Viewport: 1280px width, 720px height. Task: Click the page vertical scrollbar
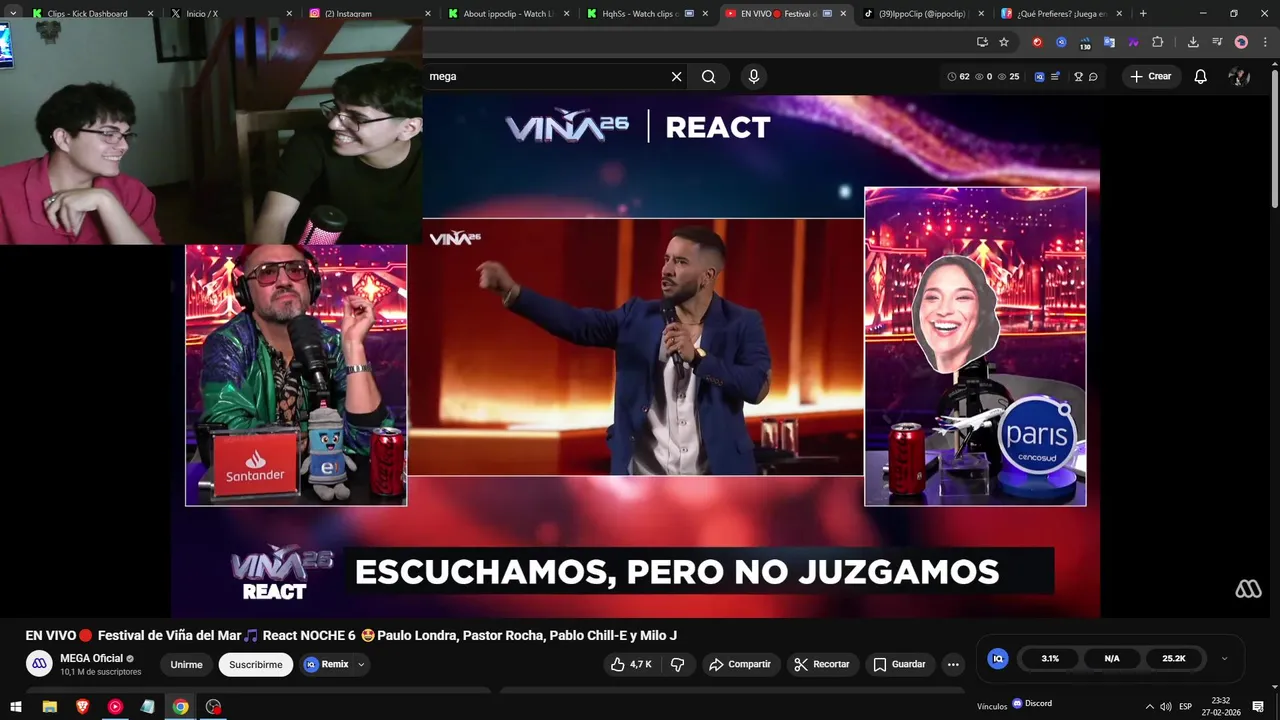click(1274, 140)
